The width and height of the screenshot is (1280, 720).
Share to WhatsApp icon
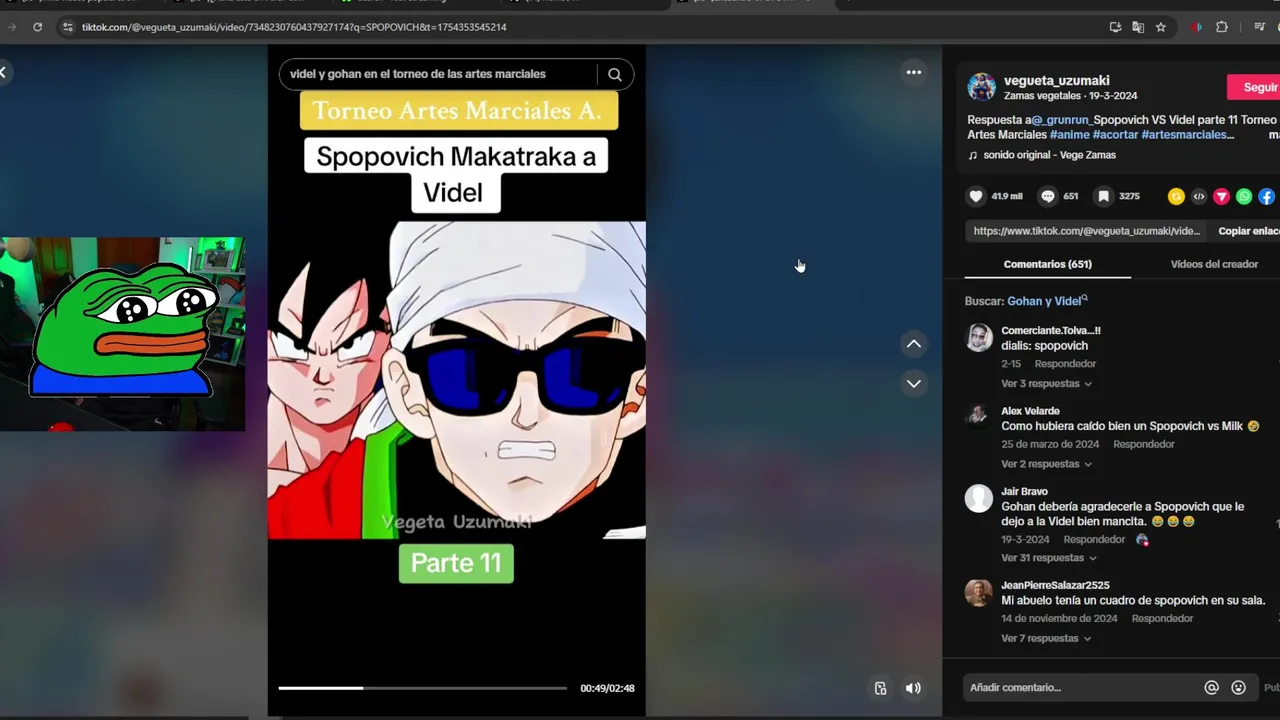[x=1244, y=197]
